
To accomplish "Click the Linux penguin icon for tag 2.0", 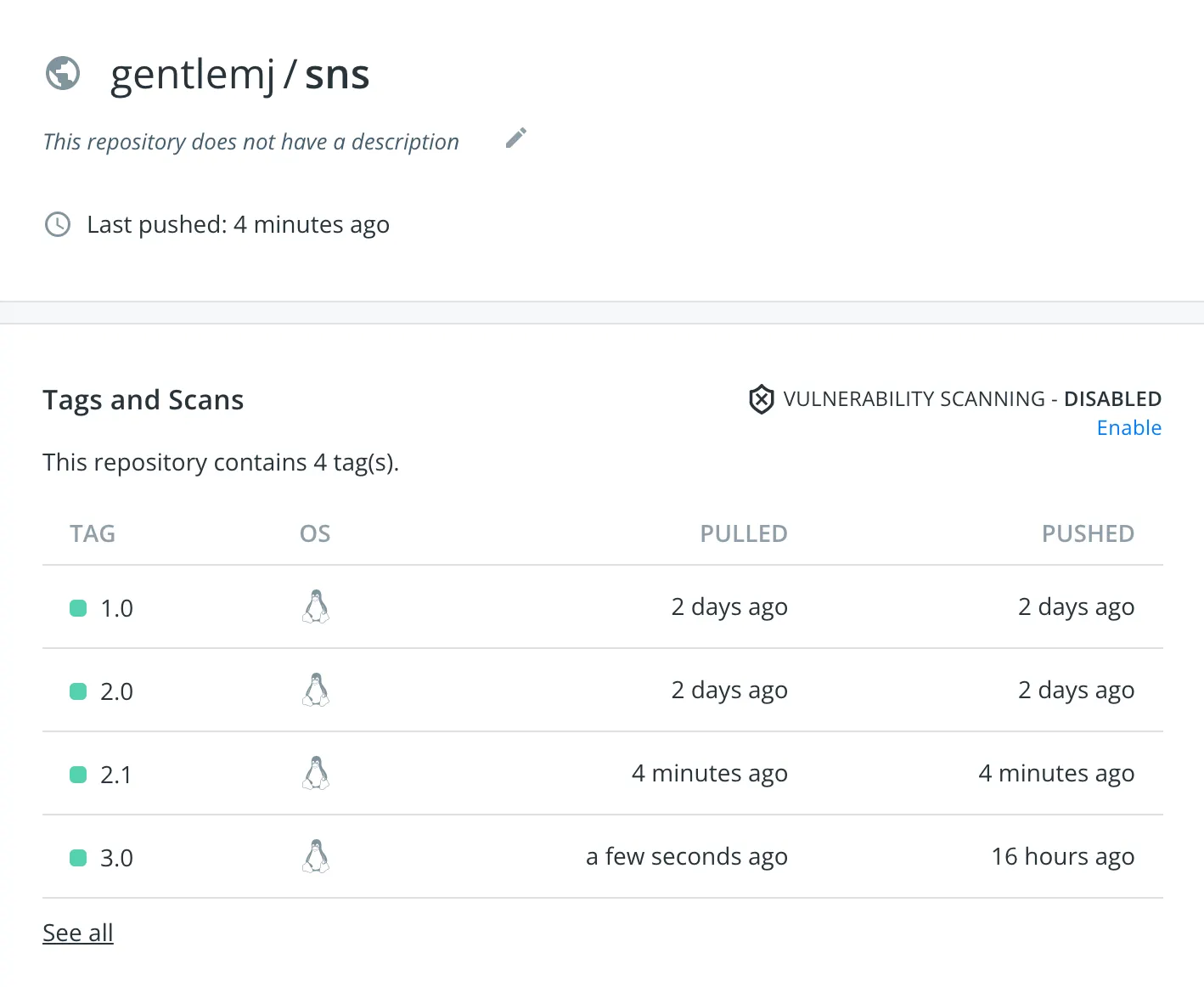I will [316, 690].
